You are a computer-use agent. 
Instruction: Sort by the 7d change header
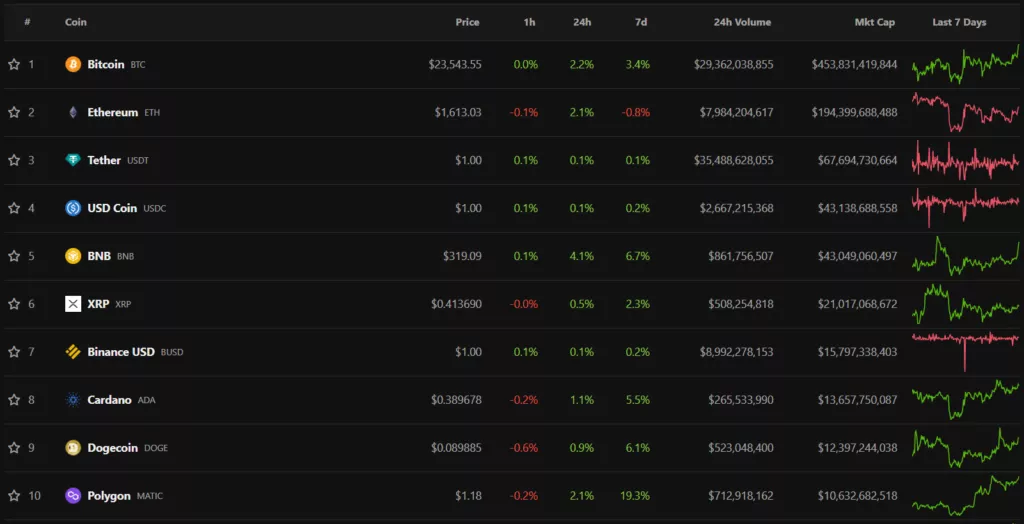coord(641,22)
